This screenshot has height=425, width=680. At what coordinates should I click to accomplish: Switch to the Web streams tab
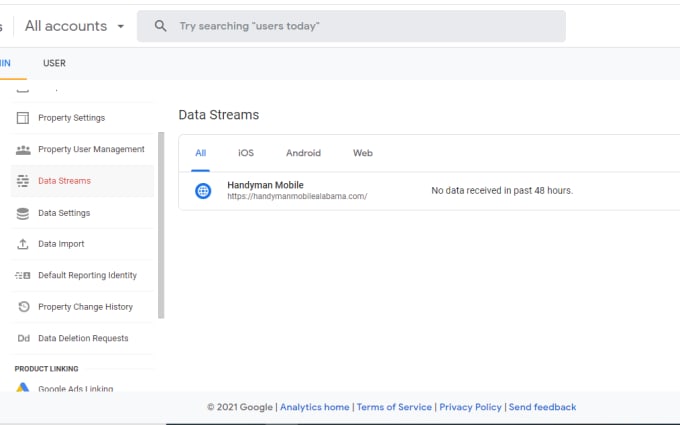pos(363,153)
